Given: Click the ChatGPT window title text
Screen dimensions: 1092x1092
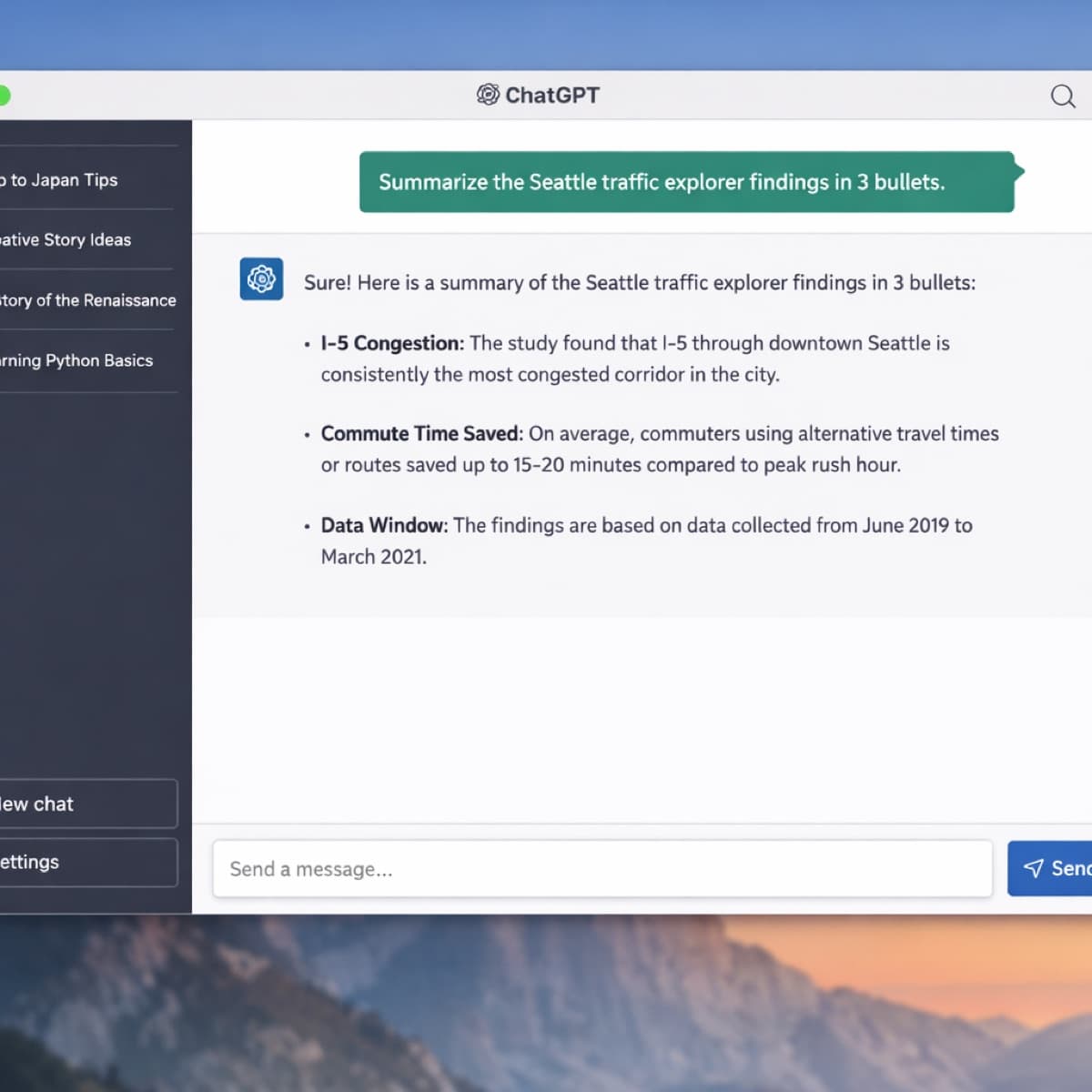Looking at the screenshot, I should (x=551, y=96).
